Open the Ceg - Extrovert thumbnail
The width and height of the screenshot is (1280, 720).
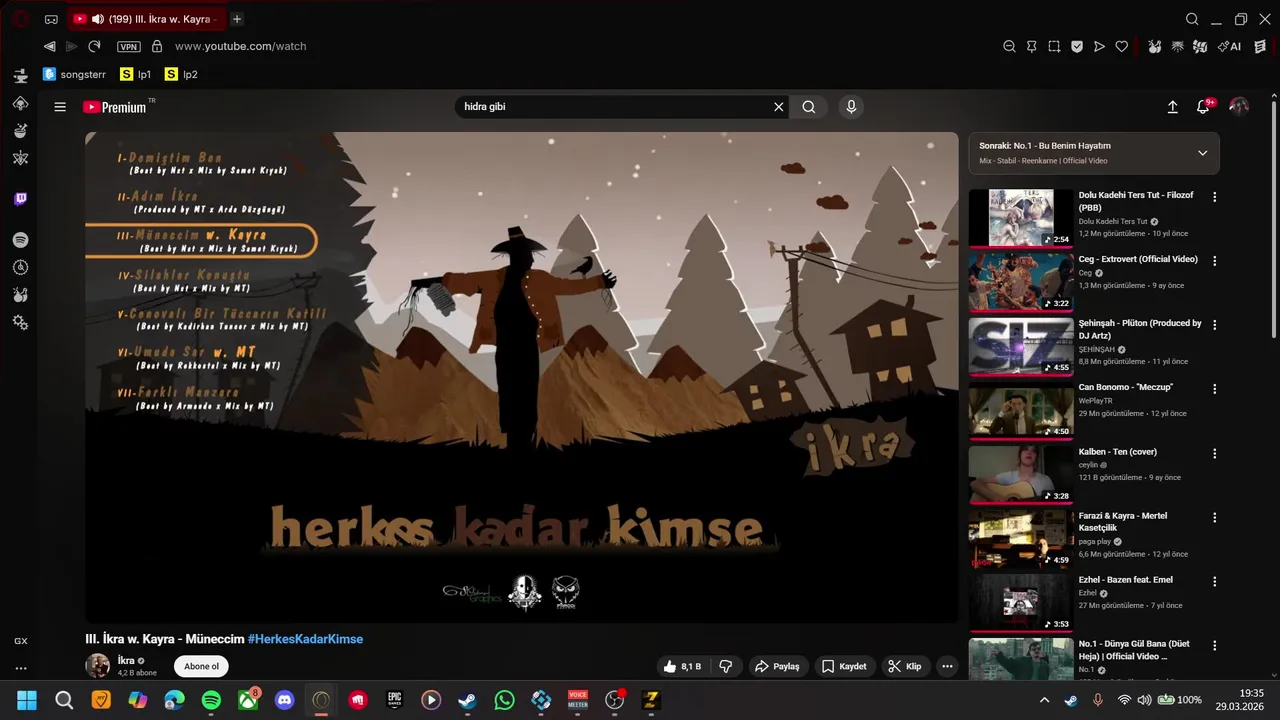[1021, 282]
